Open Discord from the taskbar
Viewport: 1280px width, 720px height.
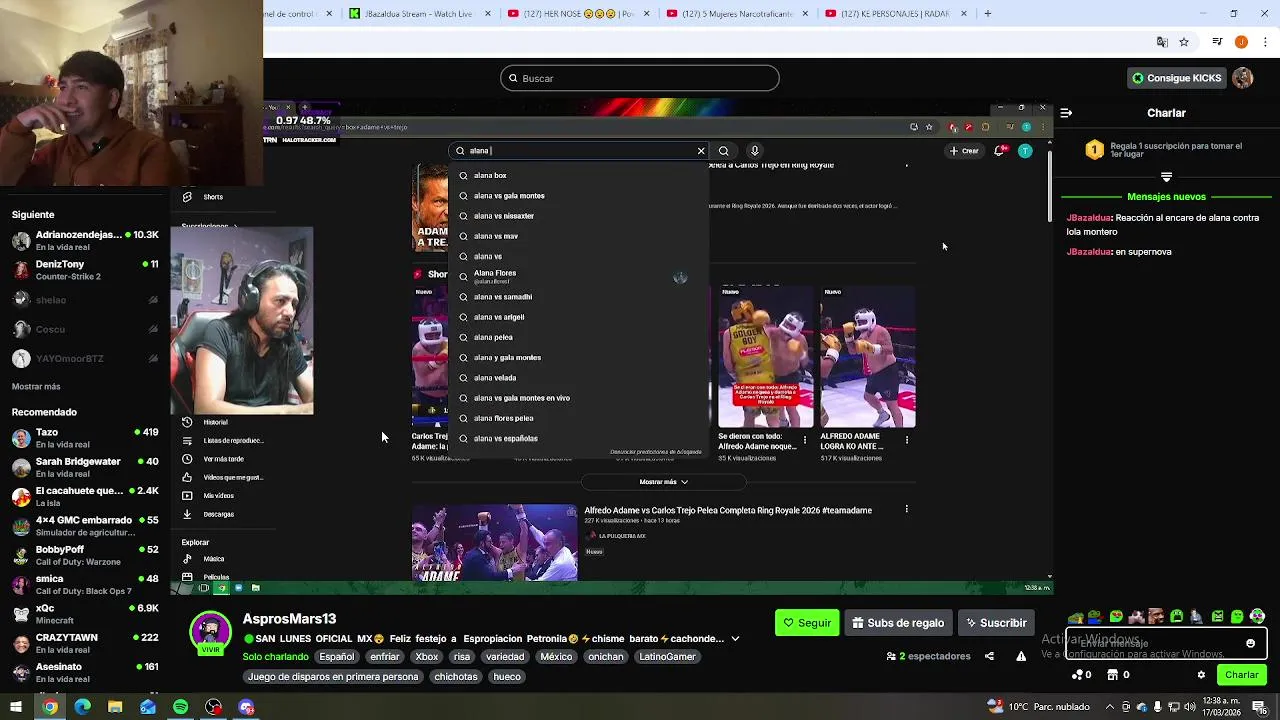click(246, 707)
